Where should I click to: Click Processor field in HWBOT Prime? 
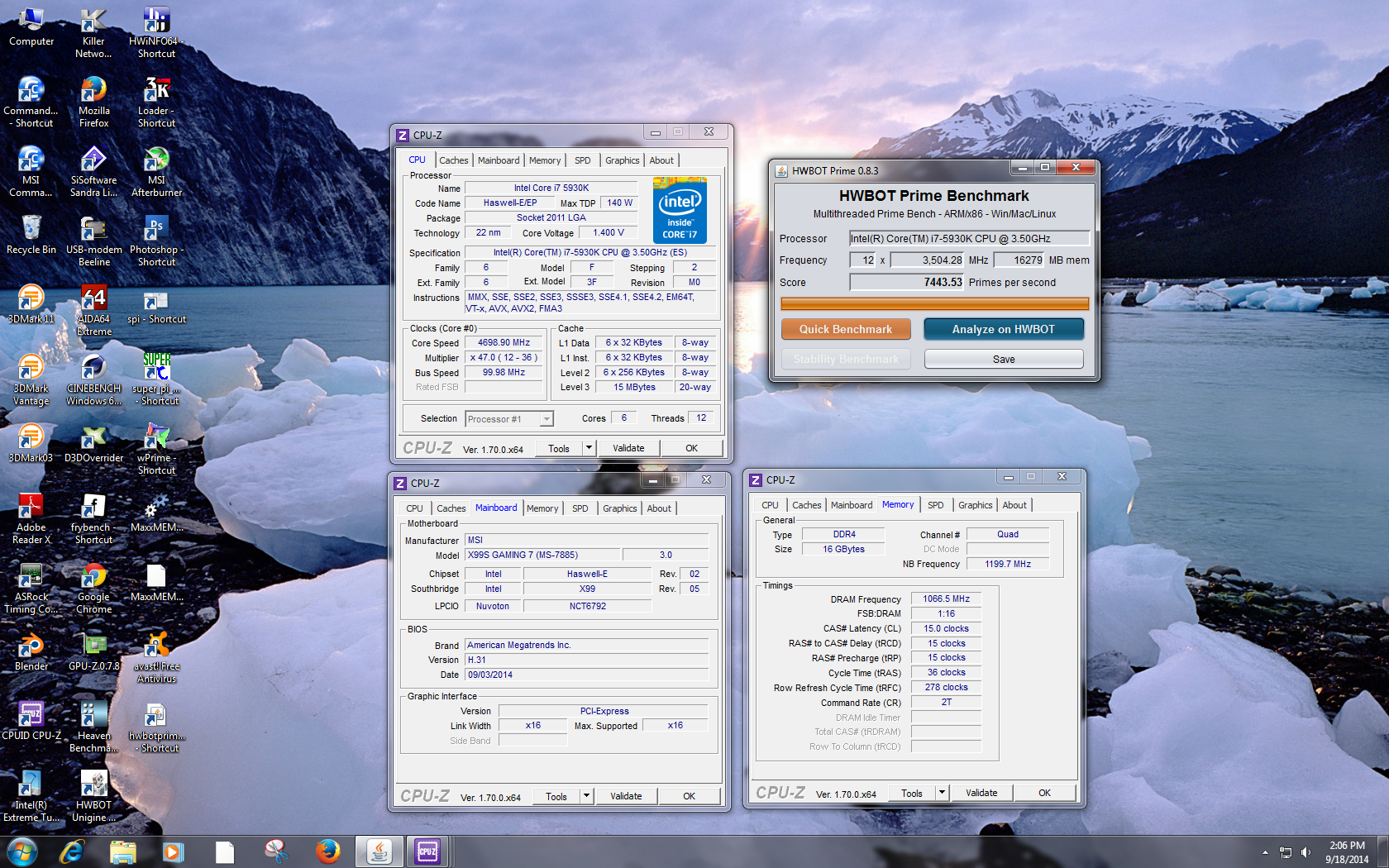coord(969,238)
